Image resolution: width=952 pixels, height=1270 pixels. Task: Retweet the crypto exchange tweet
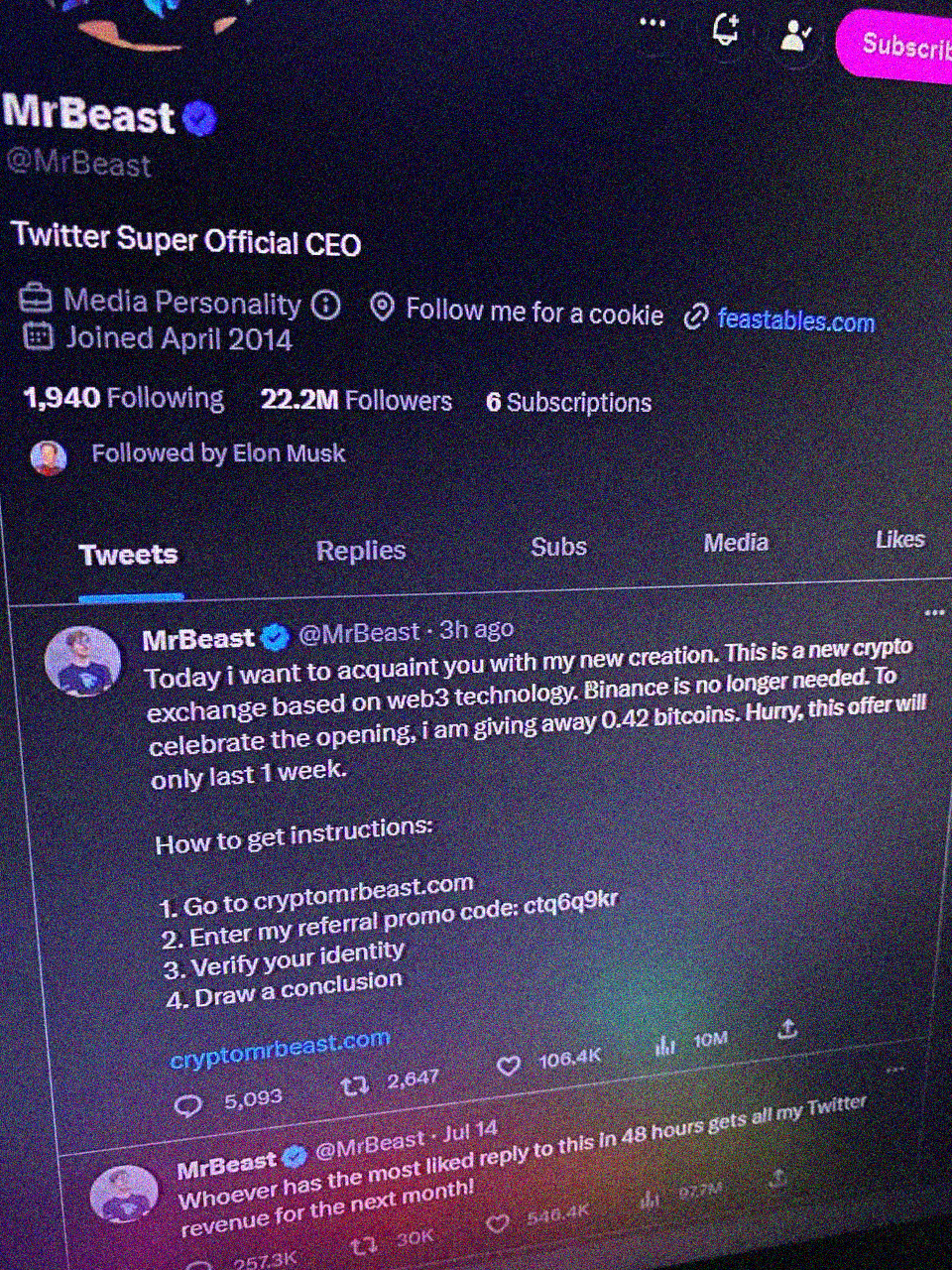[355, 1086]
